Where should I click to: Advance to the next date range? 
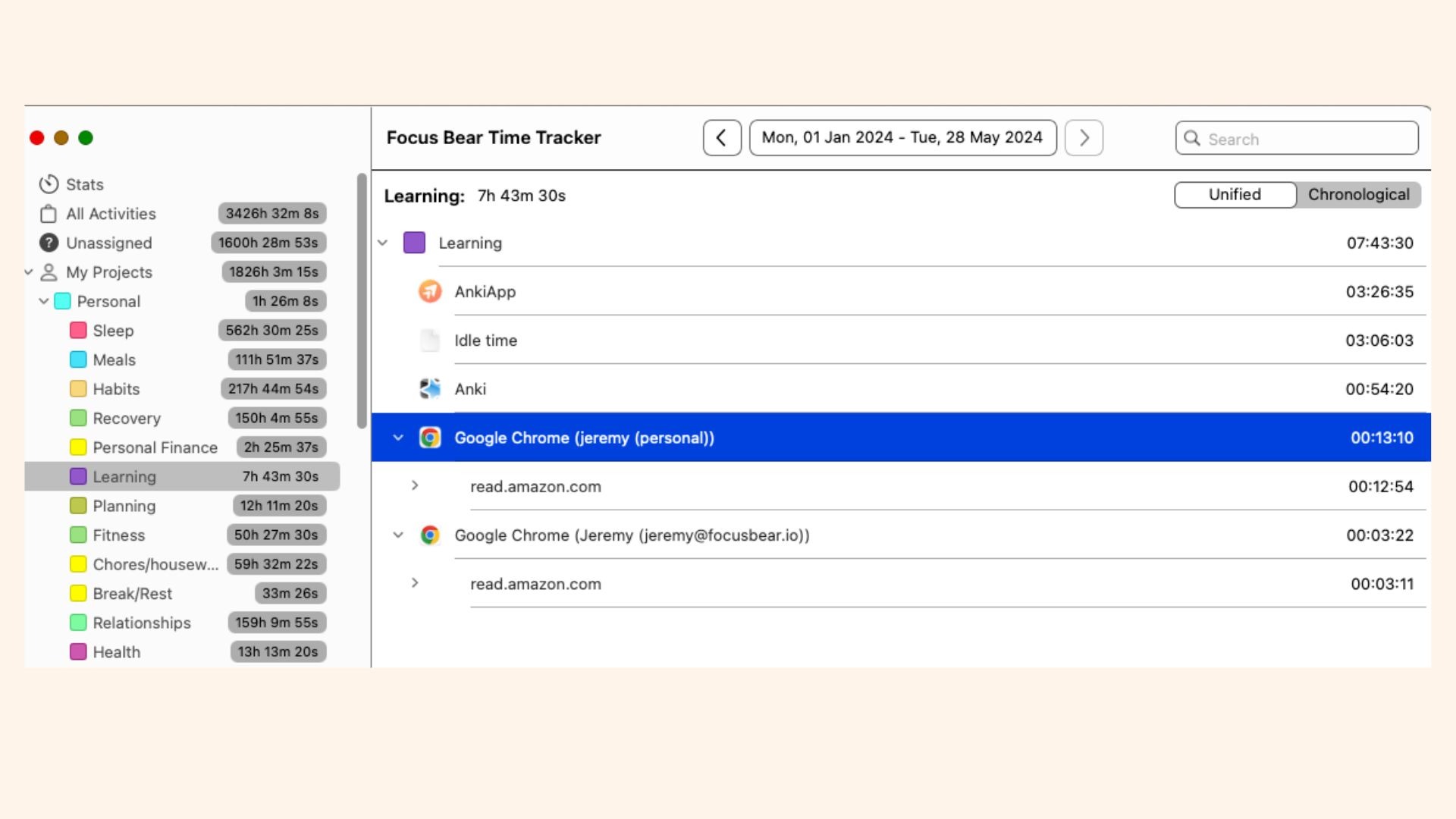[x=1084, y=137]
